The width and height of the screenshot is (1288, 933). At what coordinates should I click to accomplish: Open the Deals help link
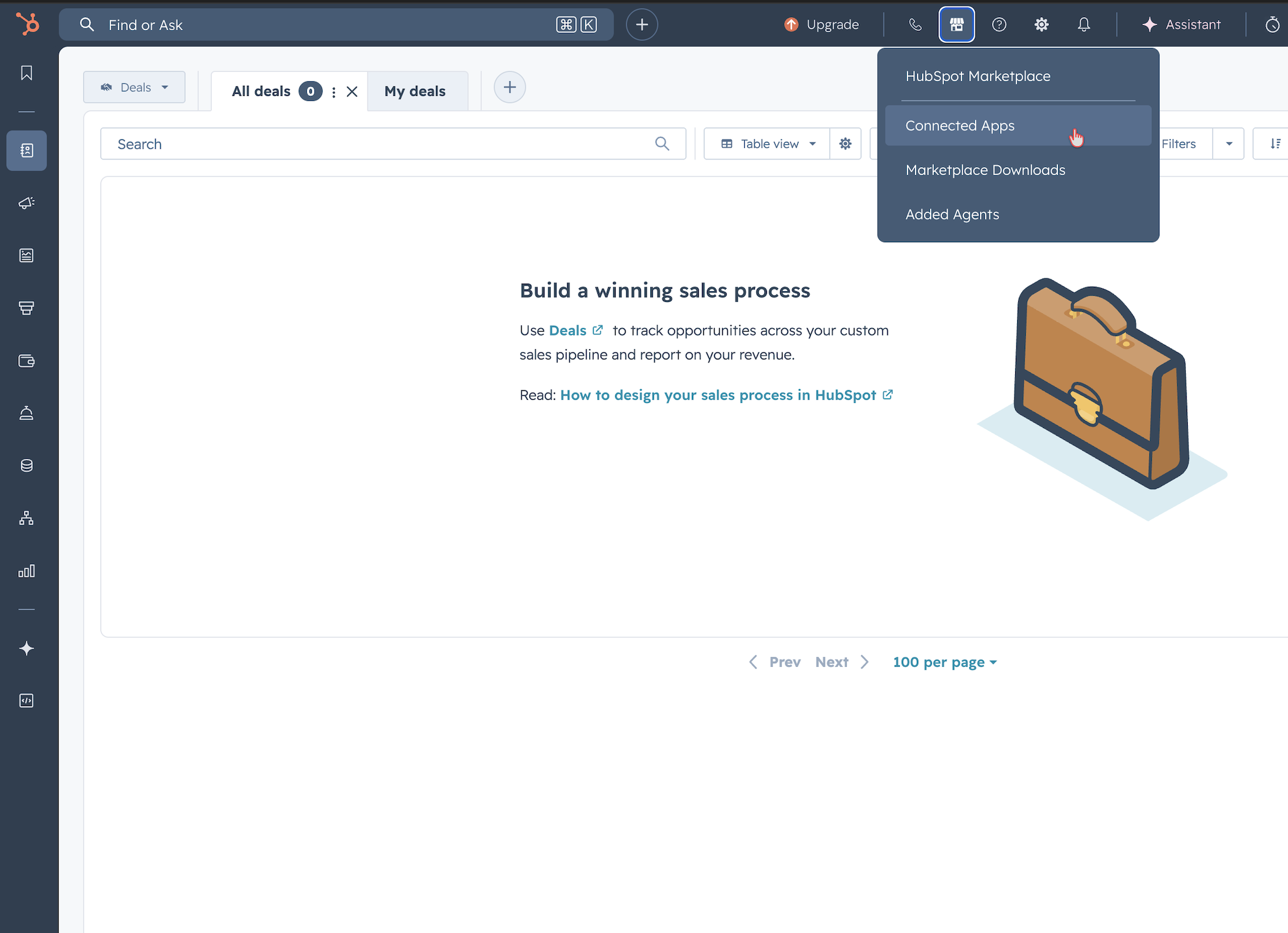click(x=576, y=330)
